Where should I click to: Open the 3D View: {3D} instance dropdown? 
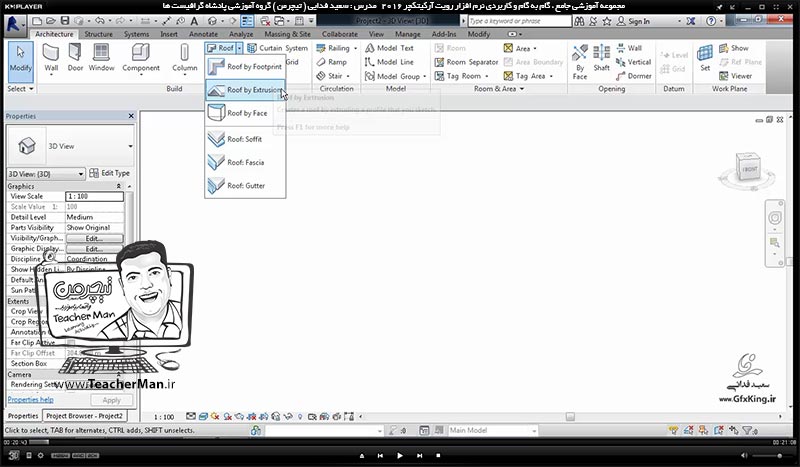pos(45,174)
